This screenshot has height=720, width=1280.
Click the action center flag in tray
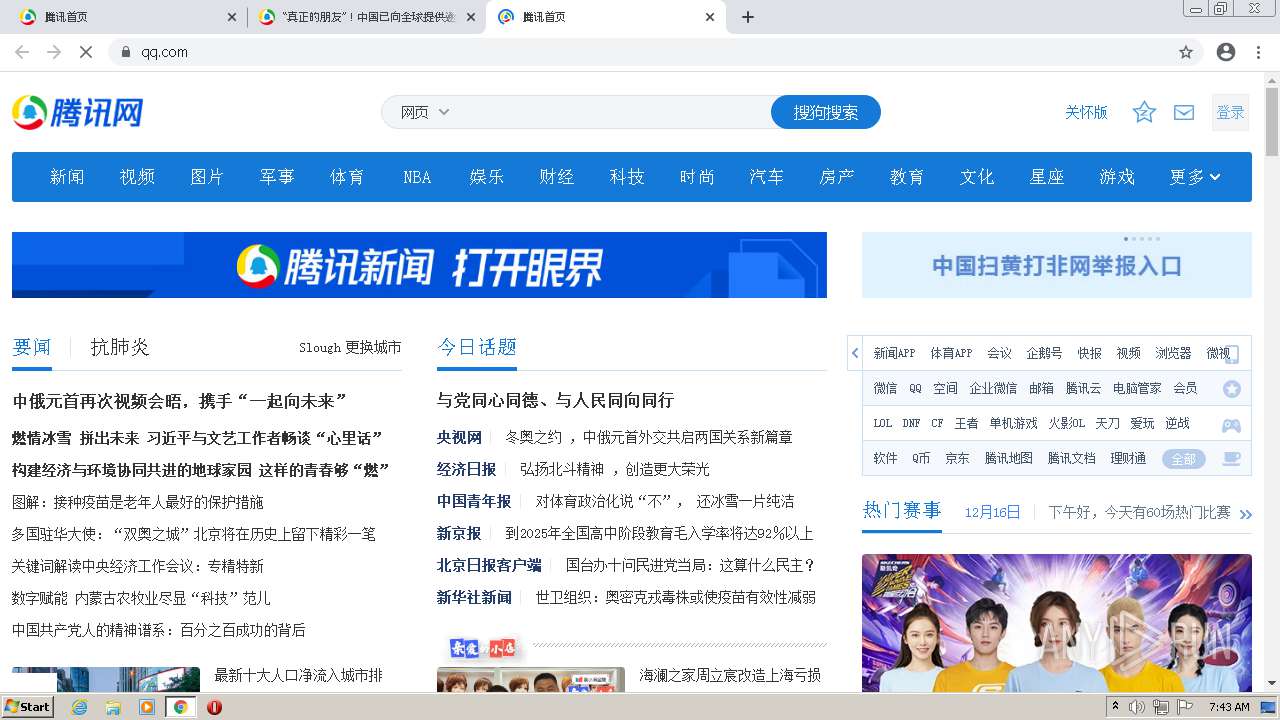(x=1185, y=707)
